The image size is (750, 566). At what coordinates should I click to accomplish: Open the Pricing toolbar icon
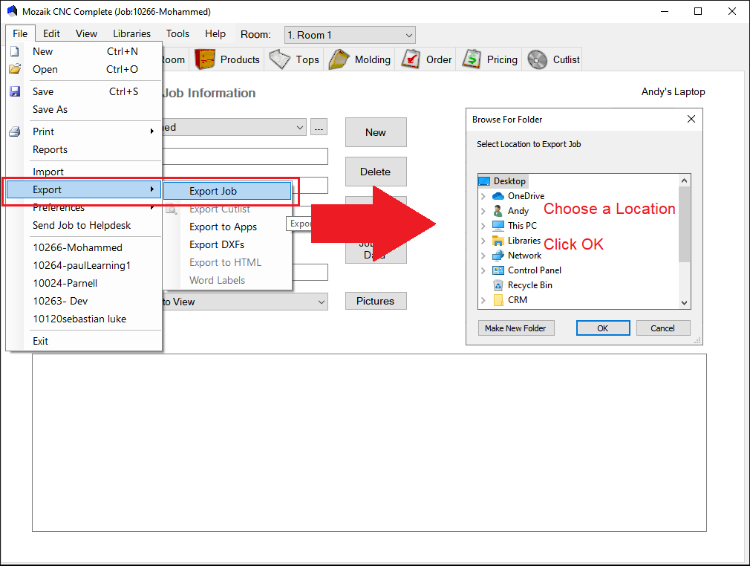471,60
